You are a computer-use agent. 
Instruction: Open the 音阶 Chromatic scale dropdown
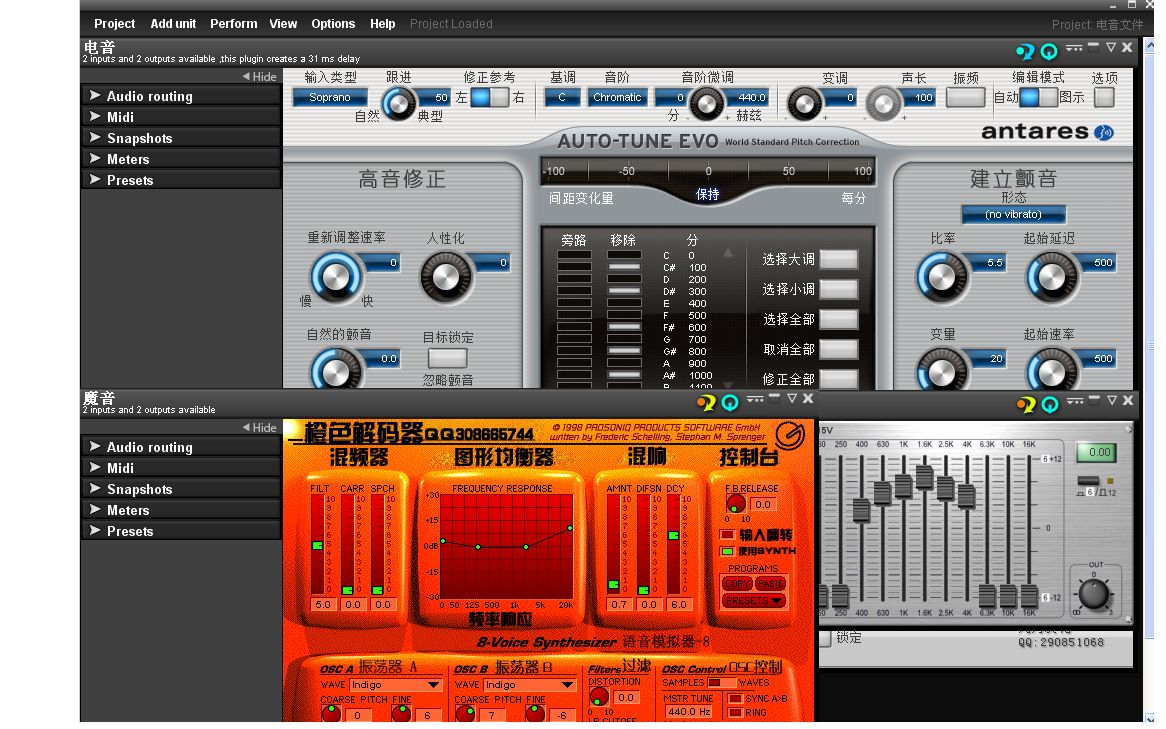[x=617, y=97]
